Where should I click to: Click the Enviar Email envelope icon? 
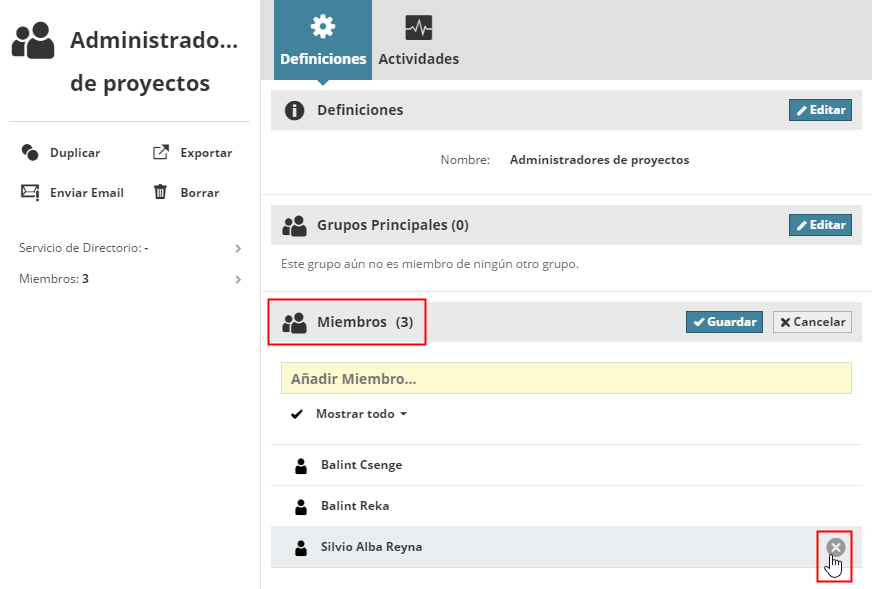coord(30,192)
